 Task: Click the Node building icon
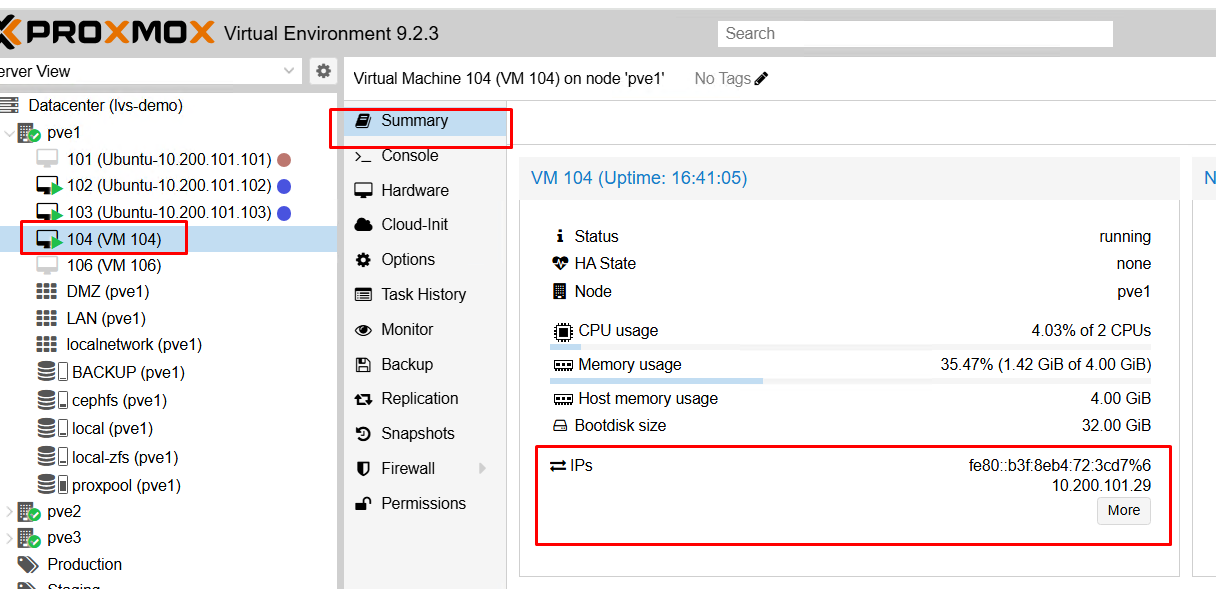[559, 291]
